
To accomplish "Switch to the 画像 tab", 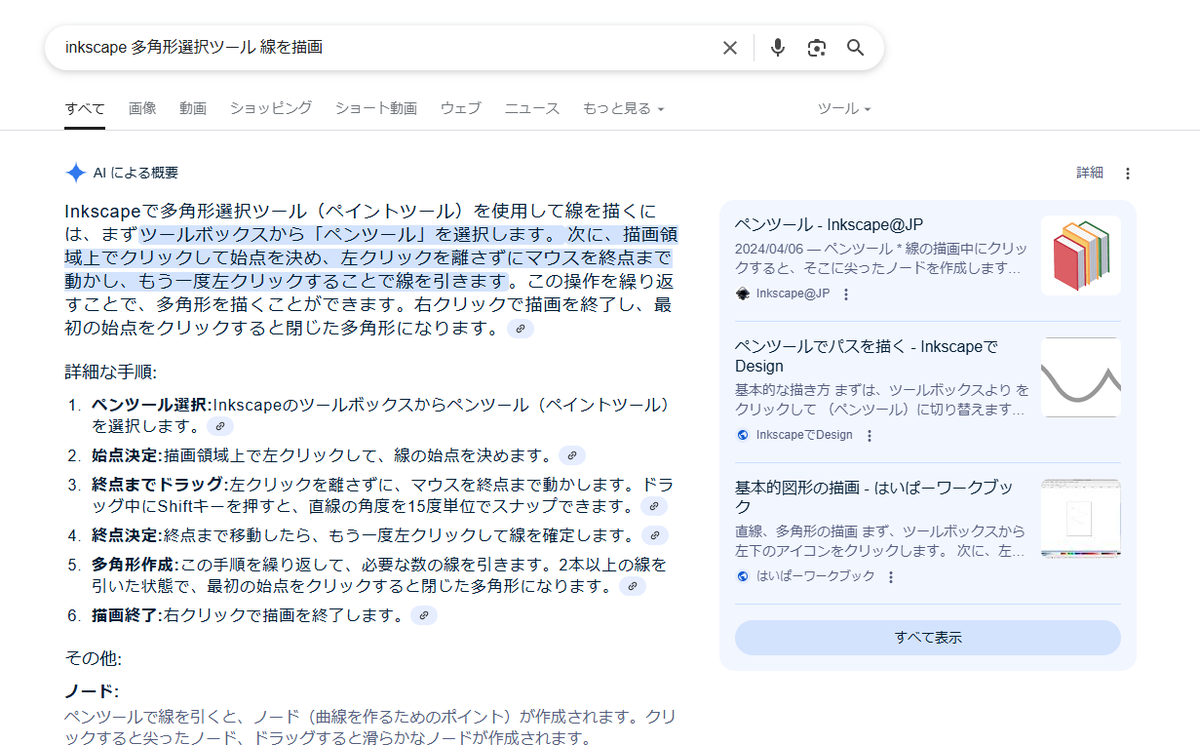I will pyautogui.click(x=142, y=108).
